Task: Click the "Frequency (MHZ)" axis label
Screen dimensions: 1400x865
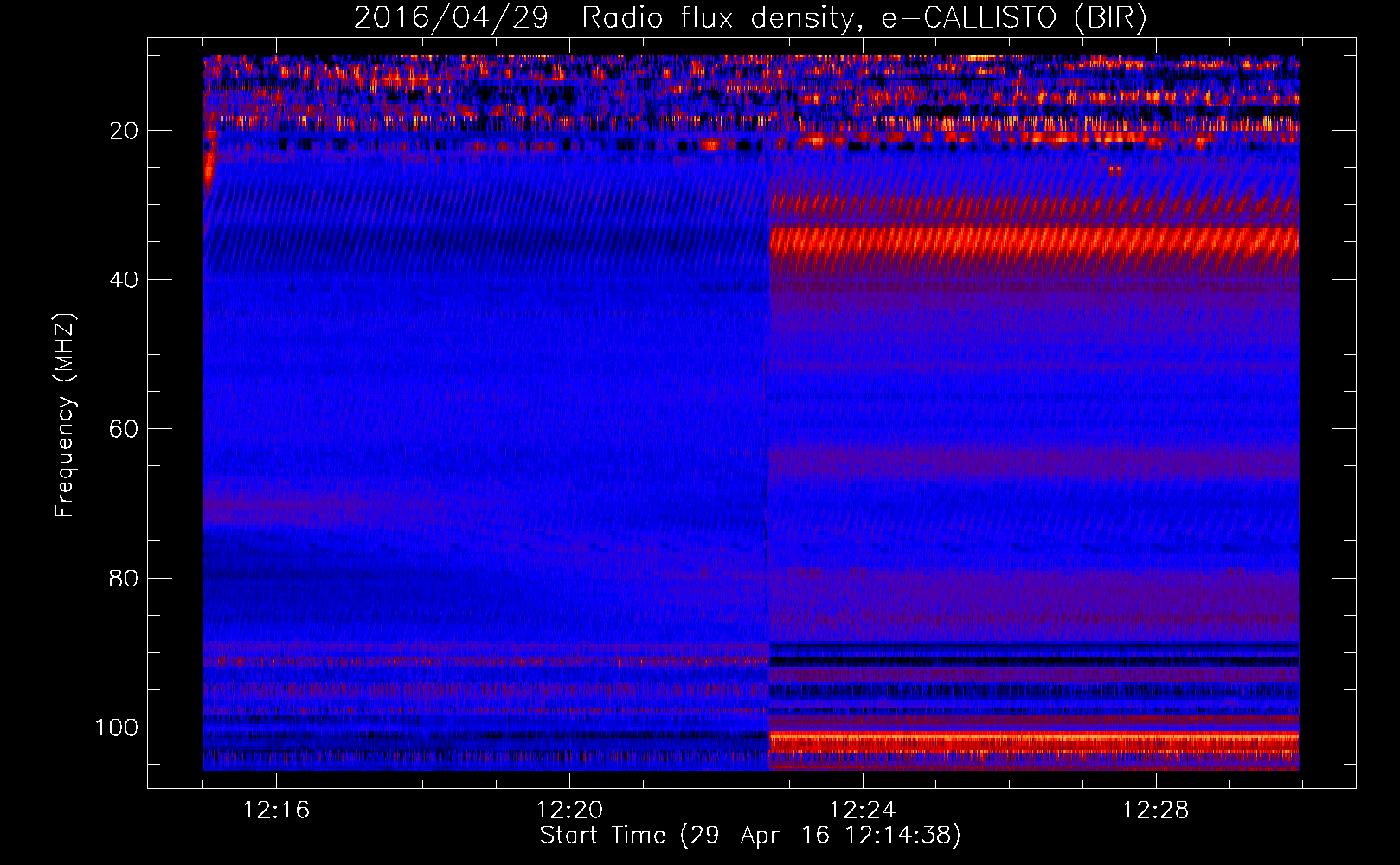Action: tap(65, 415)
